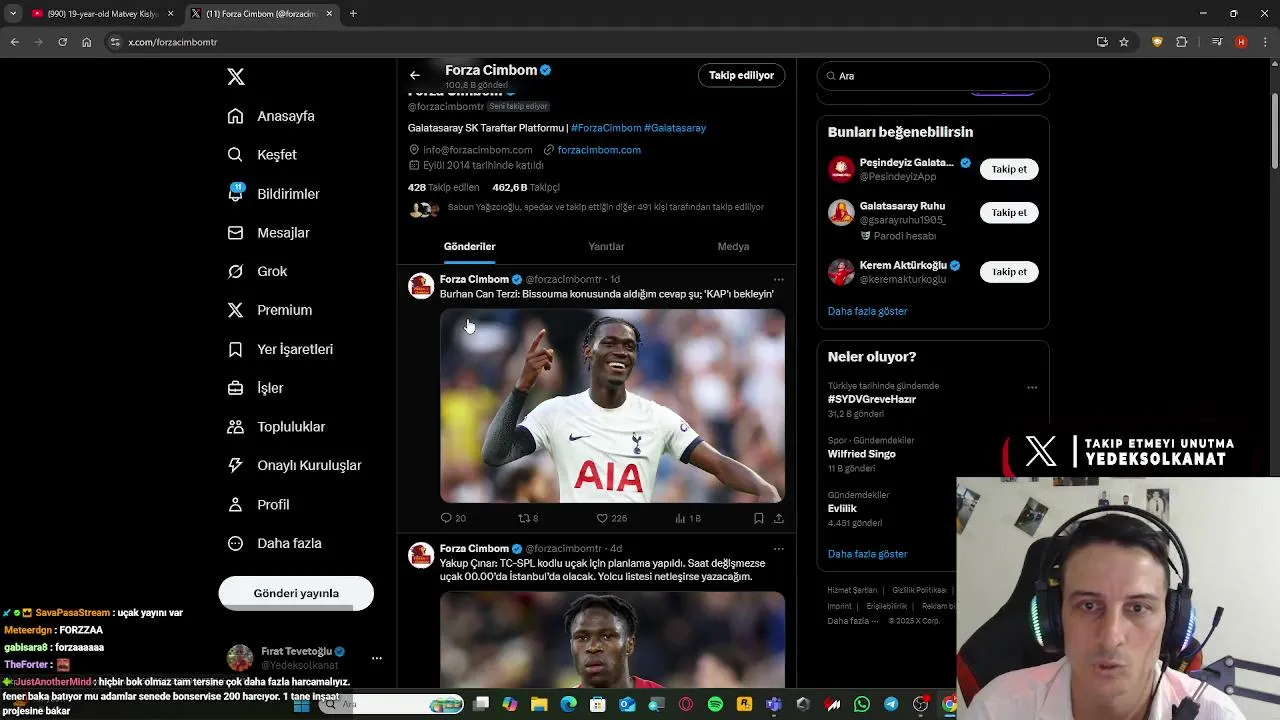Open Keşfet (Explore) in sidebar

point(262,155)
